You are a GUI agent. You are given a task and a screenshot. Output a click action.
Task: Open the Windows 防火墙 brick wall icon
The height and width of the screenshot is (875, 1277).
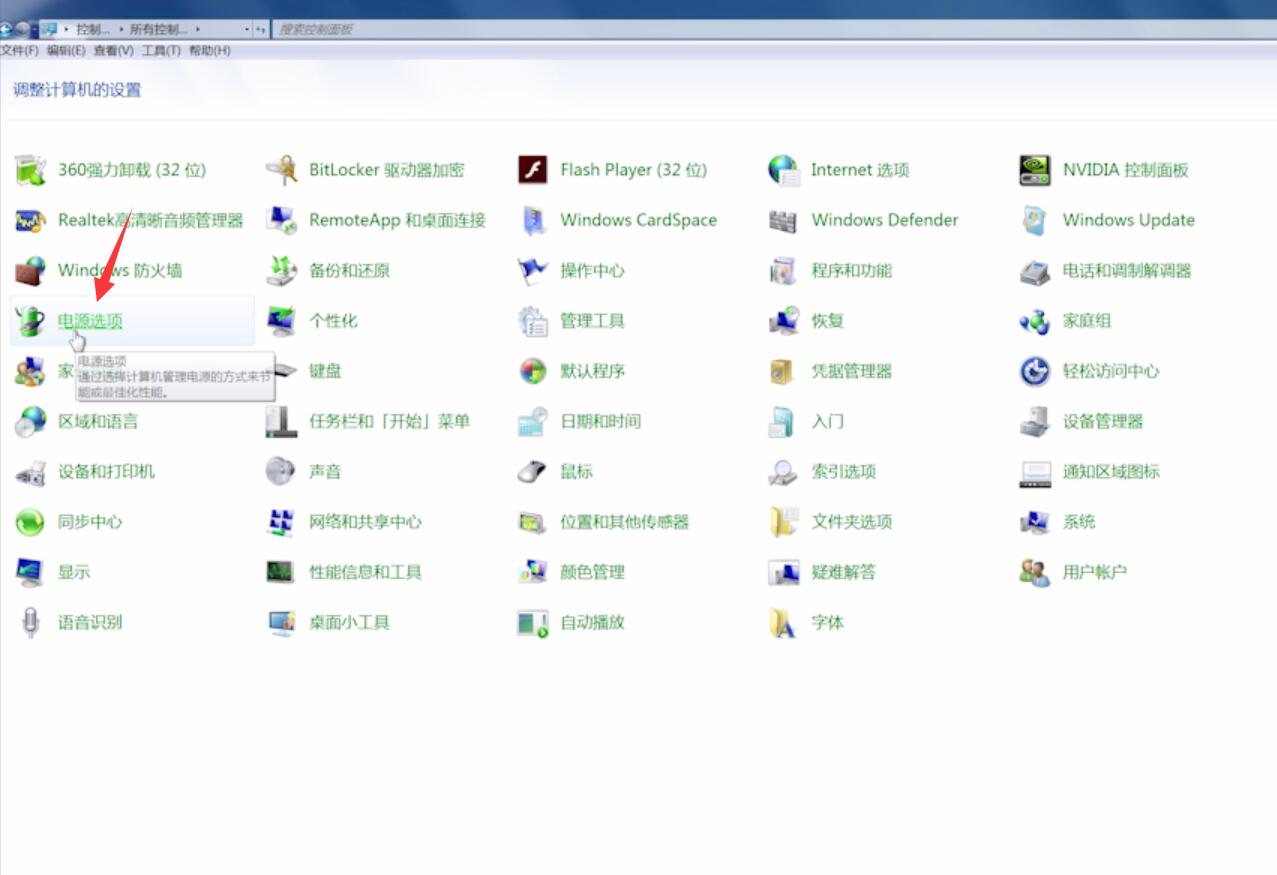31,270
